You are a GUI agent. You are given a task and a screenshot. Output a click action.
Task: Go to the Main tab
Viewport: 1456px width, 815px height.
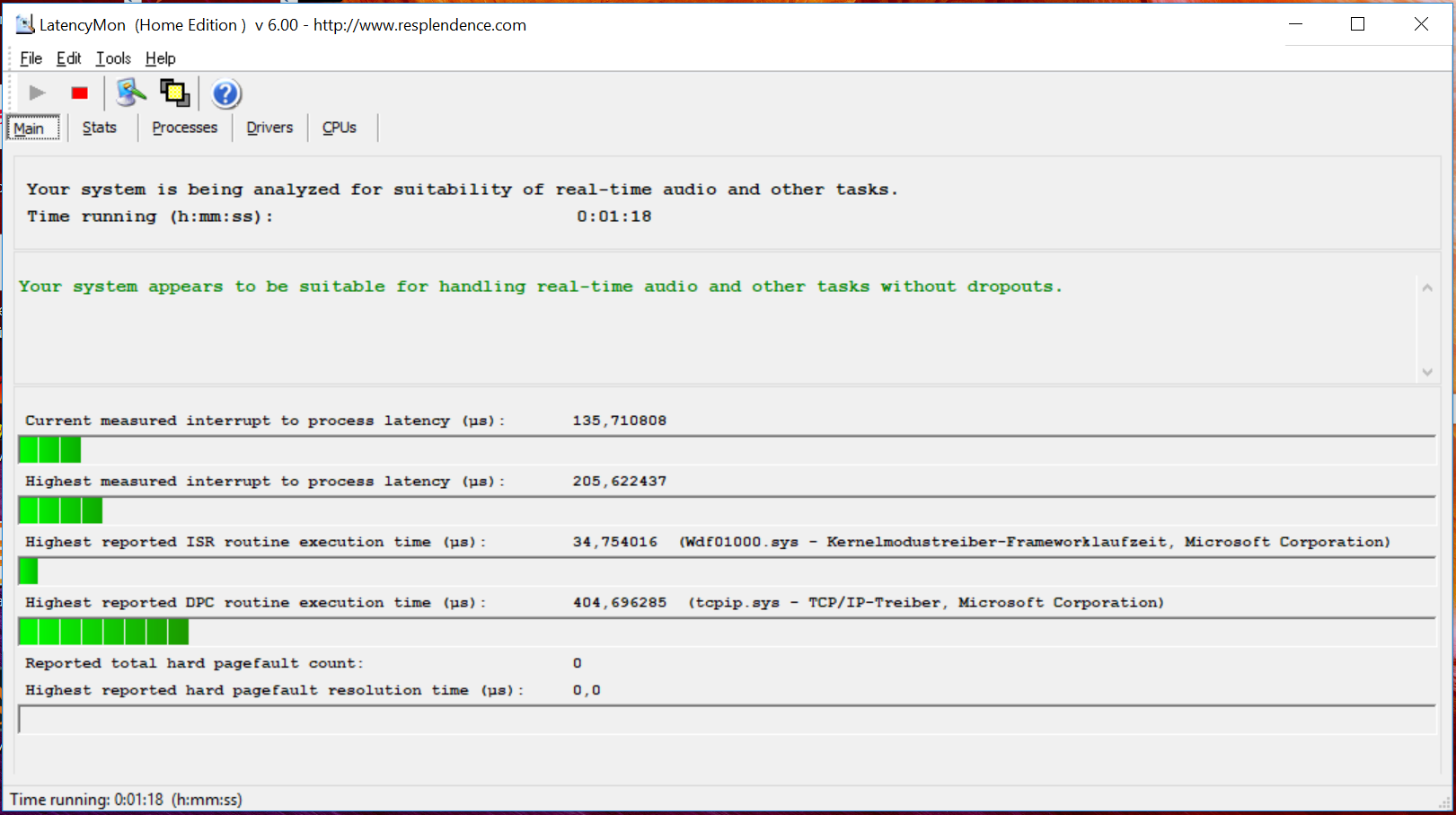click(x=30, y=128)
